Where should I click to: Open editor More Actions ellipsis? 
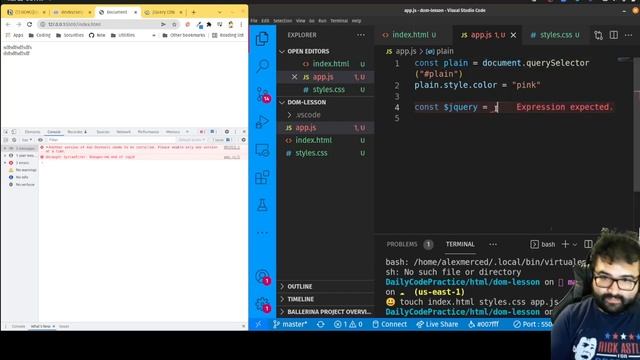pos(629,35)
